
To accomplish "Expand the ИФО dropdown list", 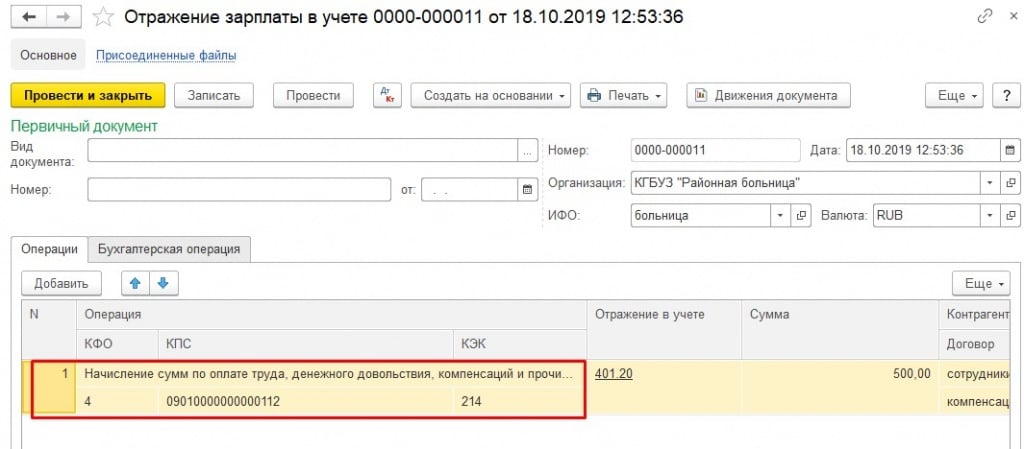I will pyautogui.click(x=780, y=215).
